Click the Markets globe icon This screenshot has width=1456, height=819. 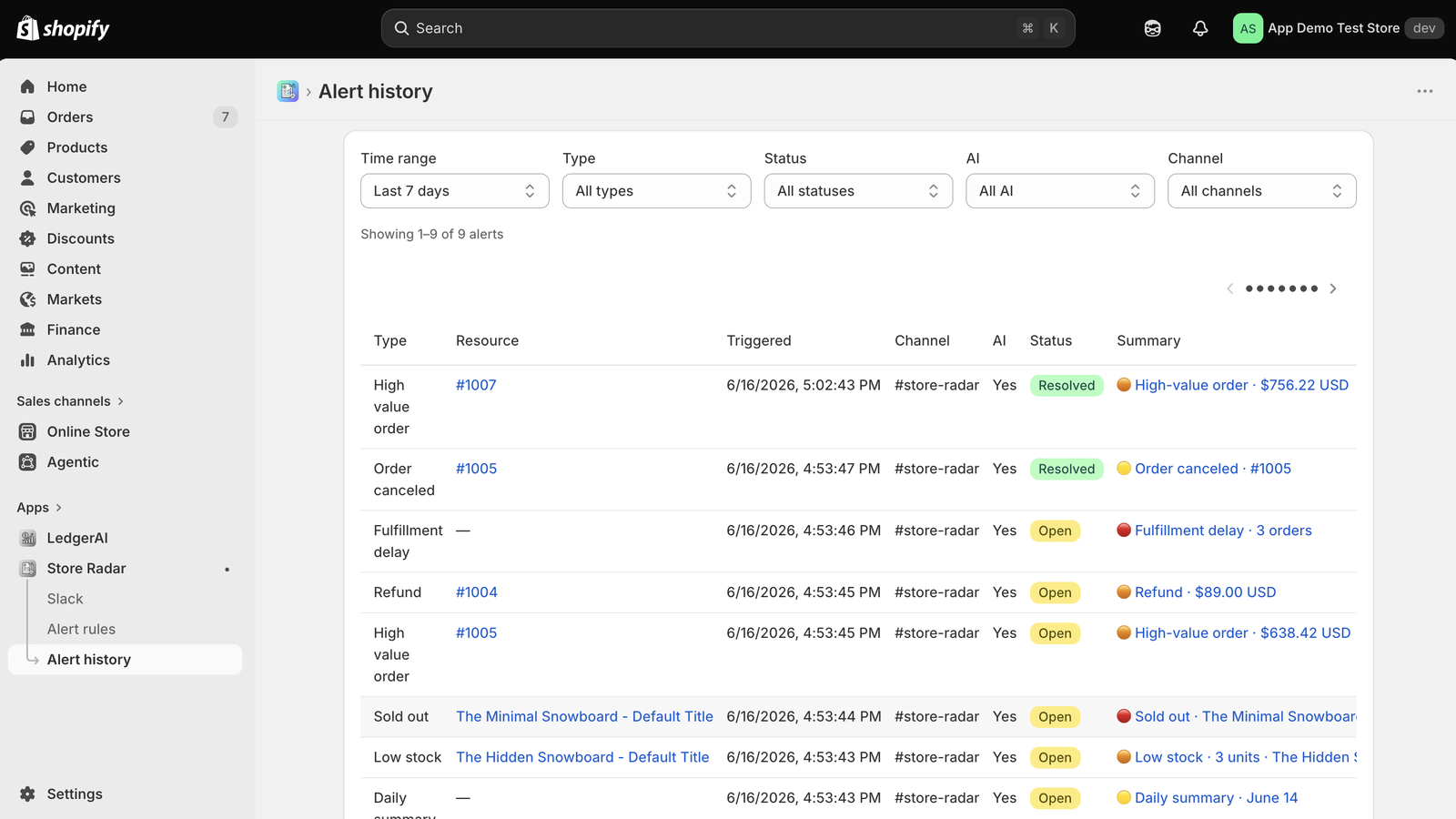pos(28,299)
